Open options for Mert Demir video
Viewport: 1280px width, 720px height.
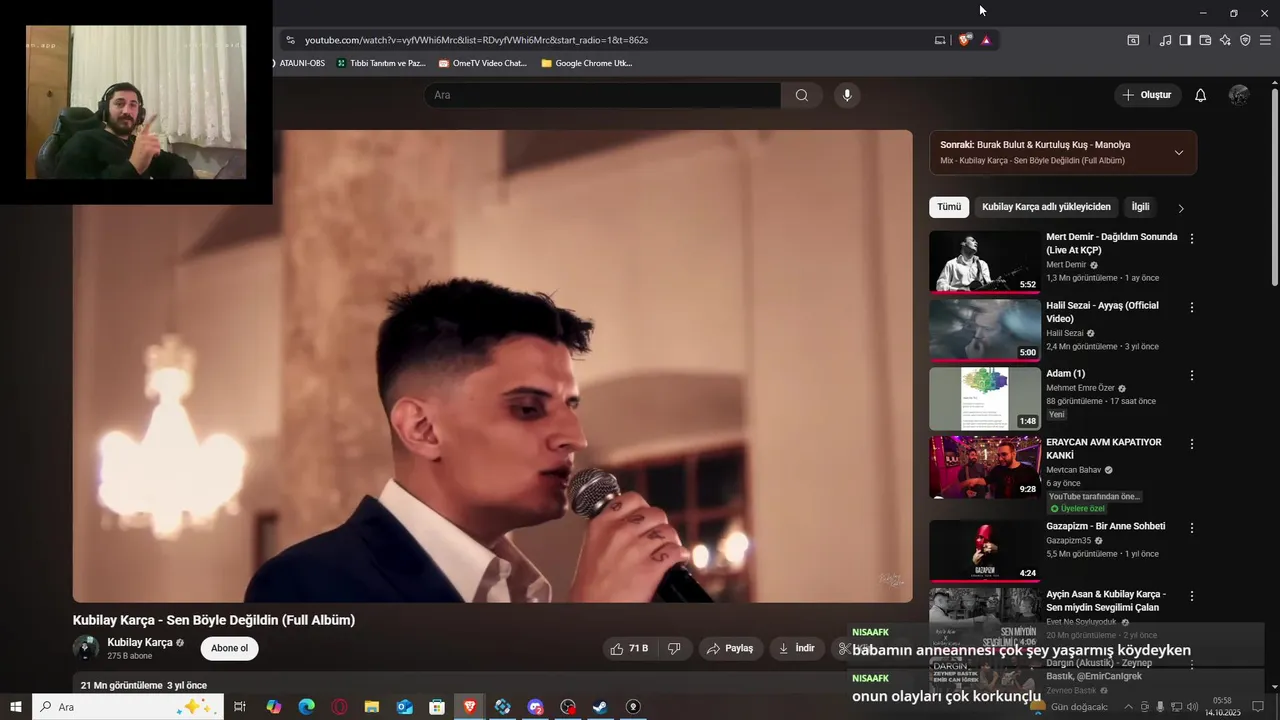click(x=1191, y=239)
